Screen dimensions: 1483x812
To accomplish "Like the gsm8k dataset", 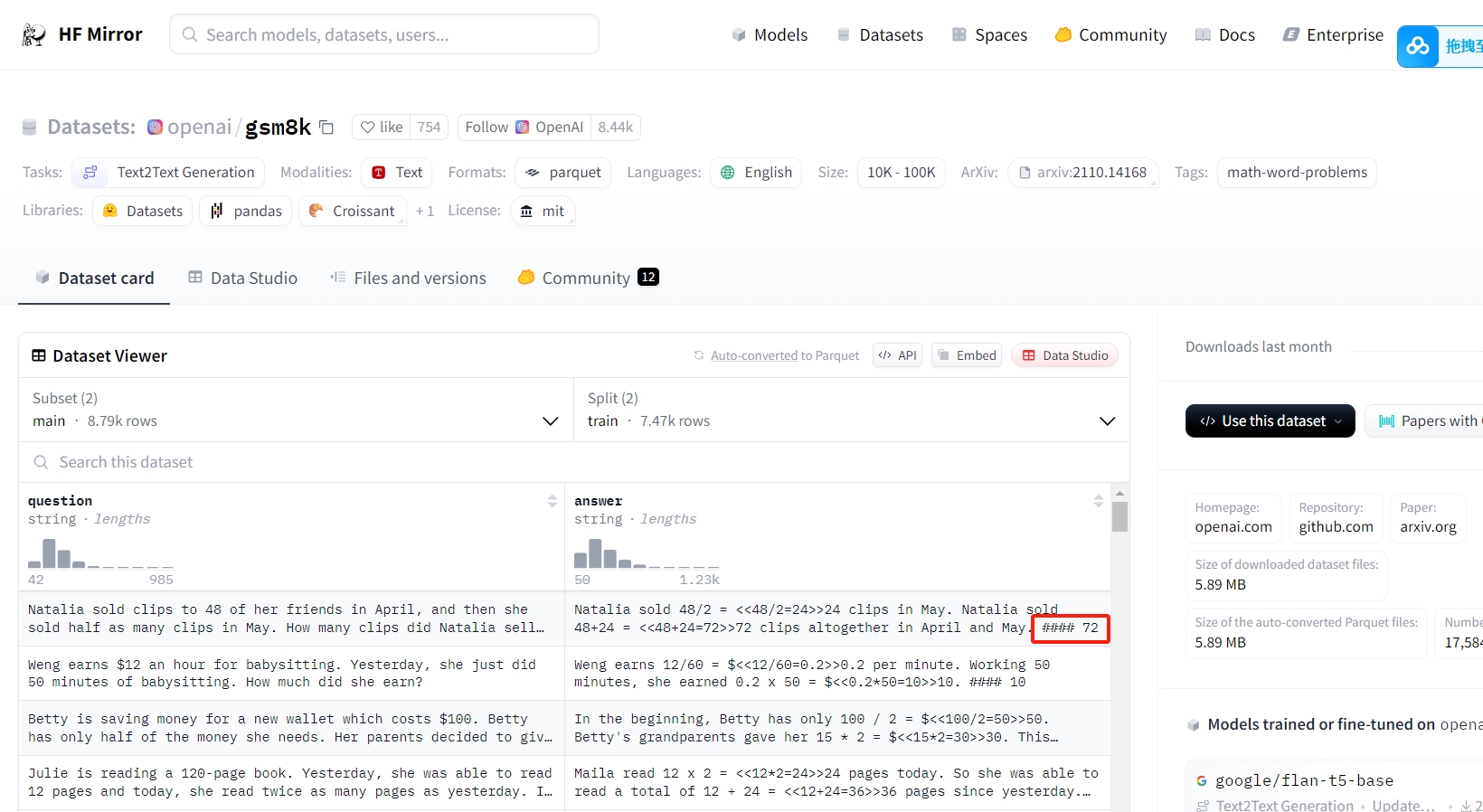I will (x=382, y=127).
